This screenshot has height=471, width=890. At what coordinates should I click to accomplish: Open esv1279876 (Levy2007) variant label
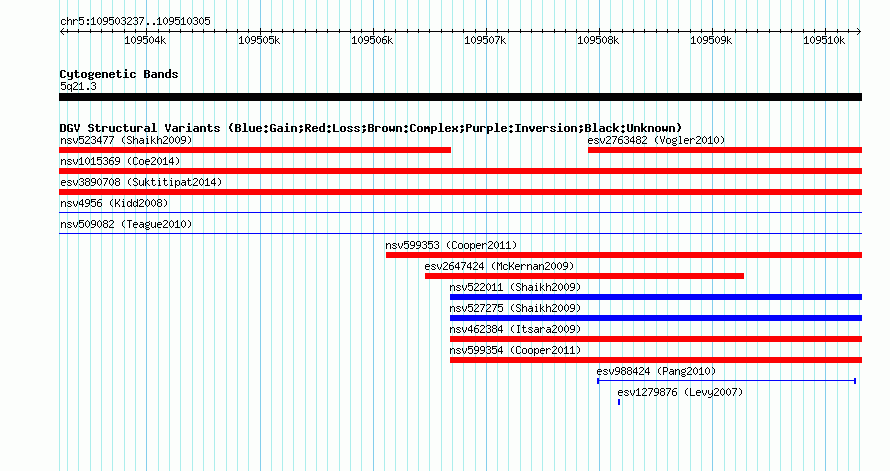click(x=680, y=392)
